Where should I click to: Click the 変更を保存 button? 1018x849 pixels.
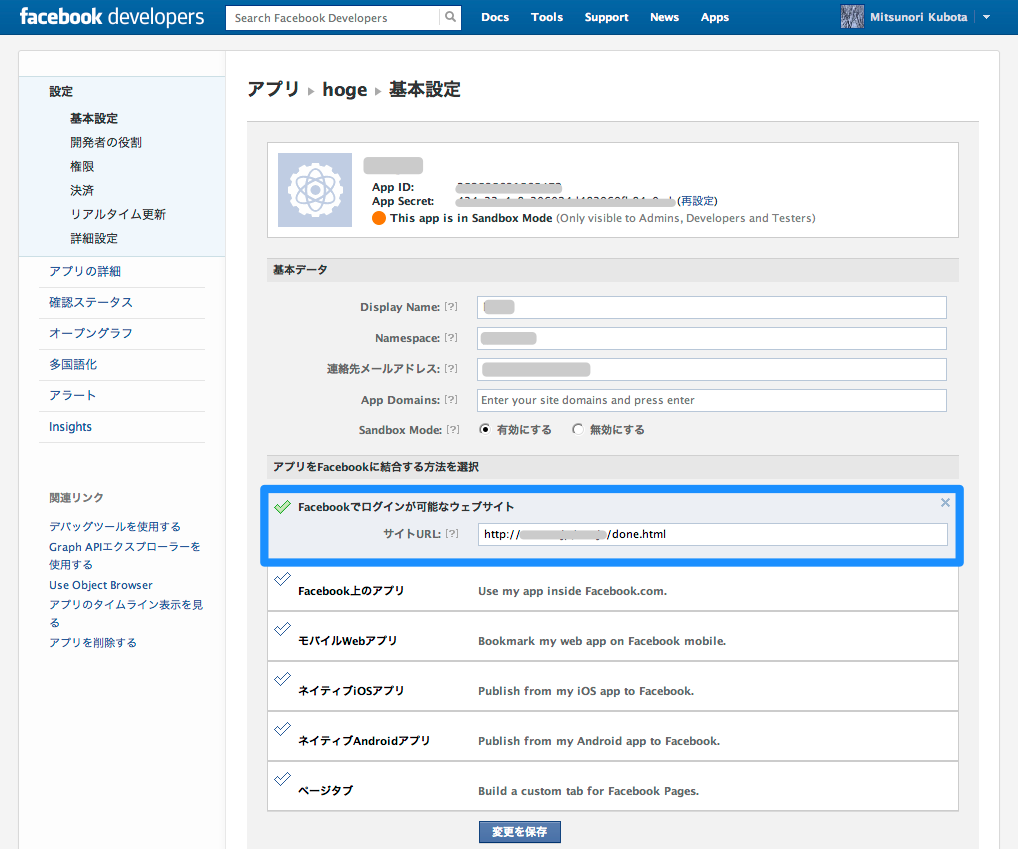coord(519,832)
